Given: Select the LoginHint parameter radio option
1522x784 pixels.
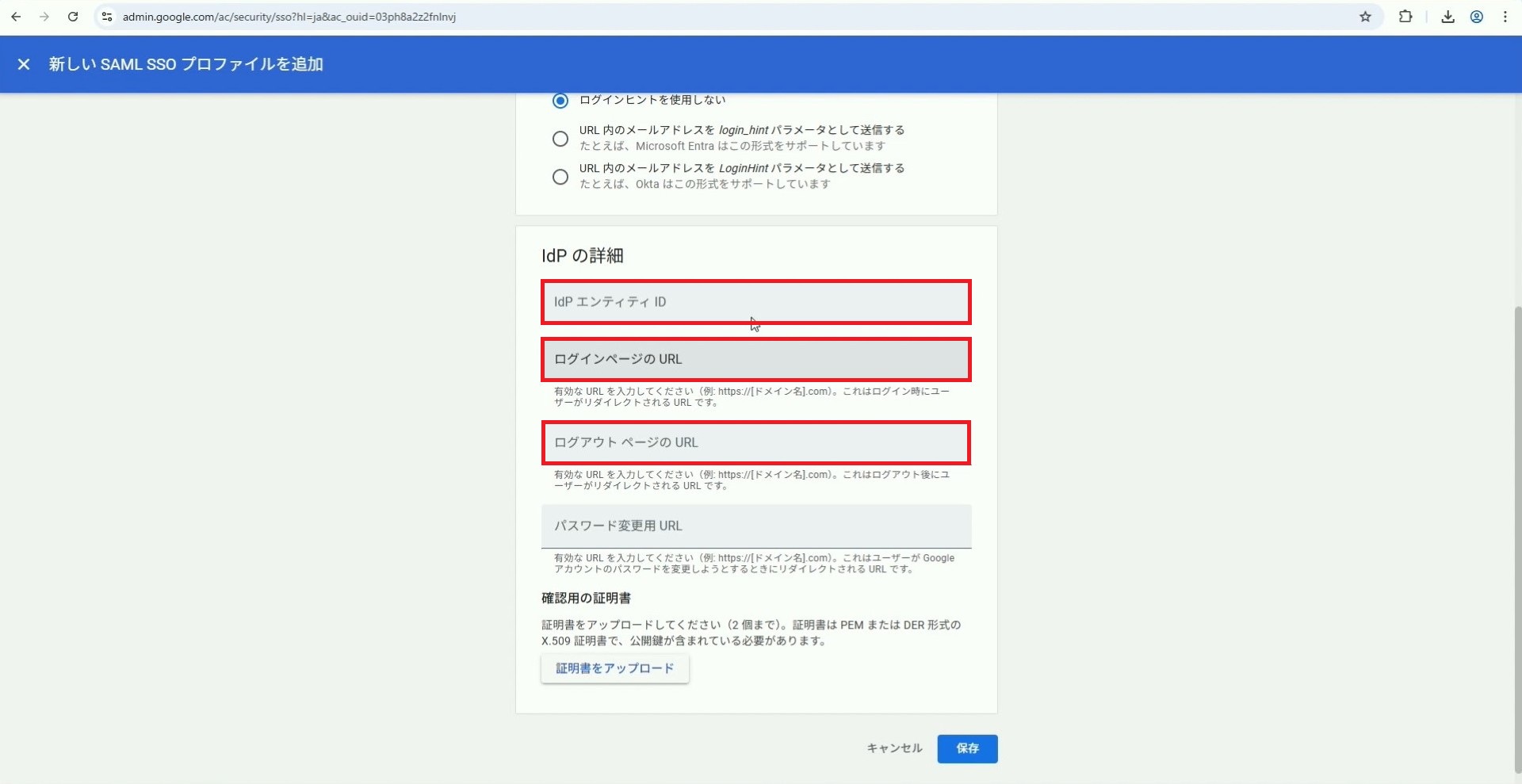Looking at the screenshot, I should tap(560, 177).
